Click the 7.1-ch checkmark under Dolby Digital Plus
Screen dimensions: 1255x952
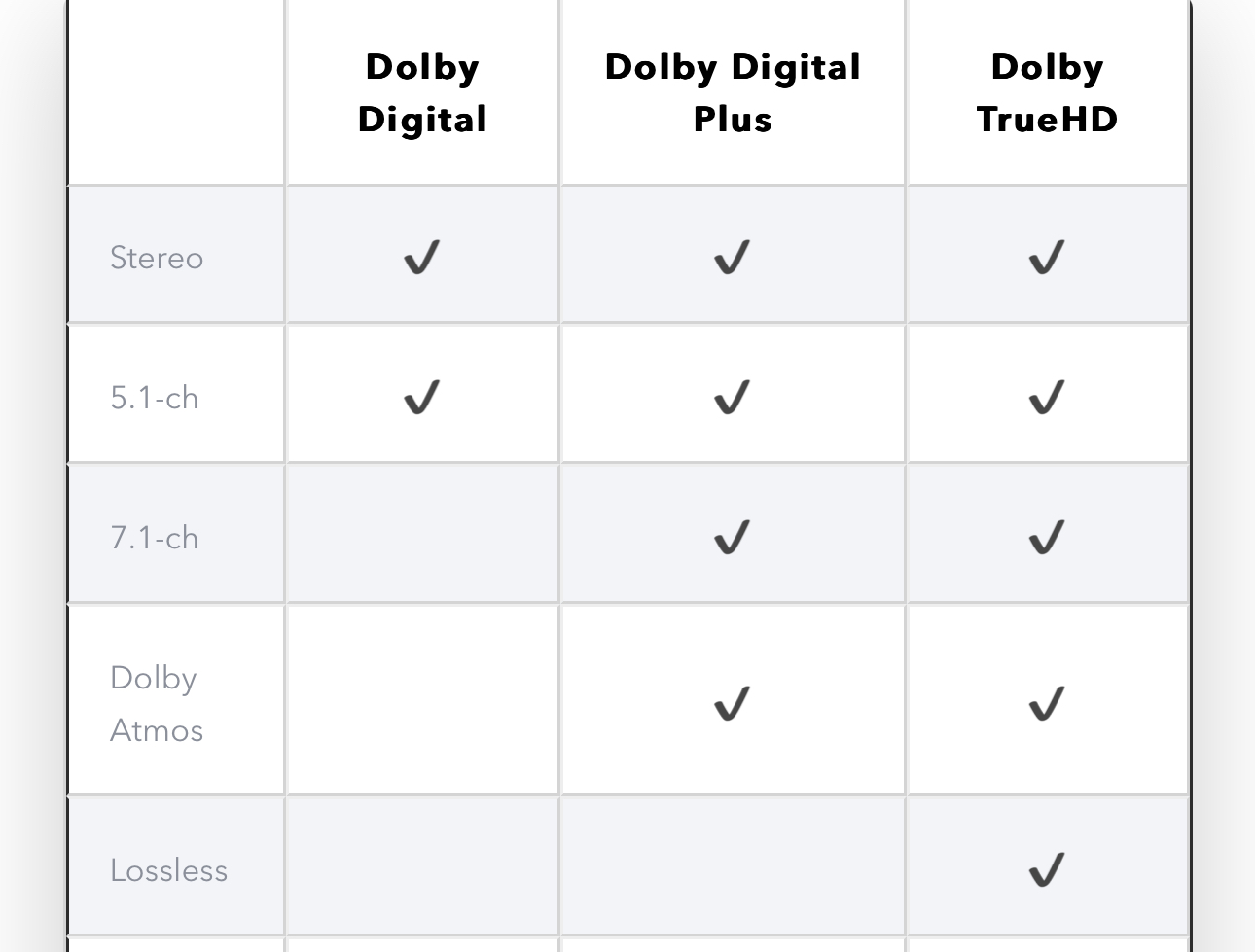[x=733, y=537]
